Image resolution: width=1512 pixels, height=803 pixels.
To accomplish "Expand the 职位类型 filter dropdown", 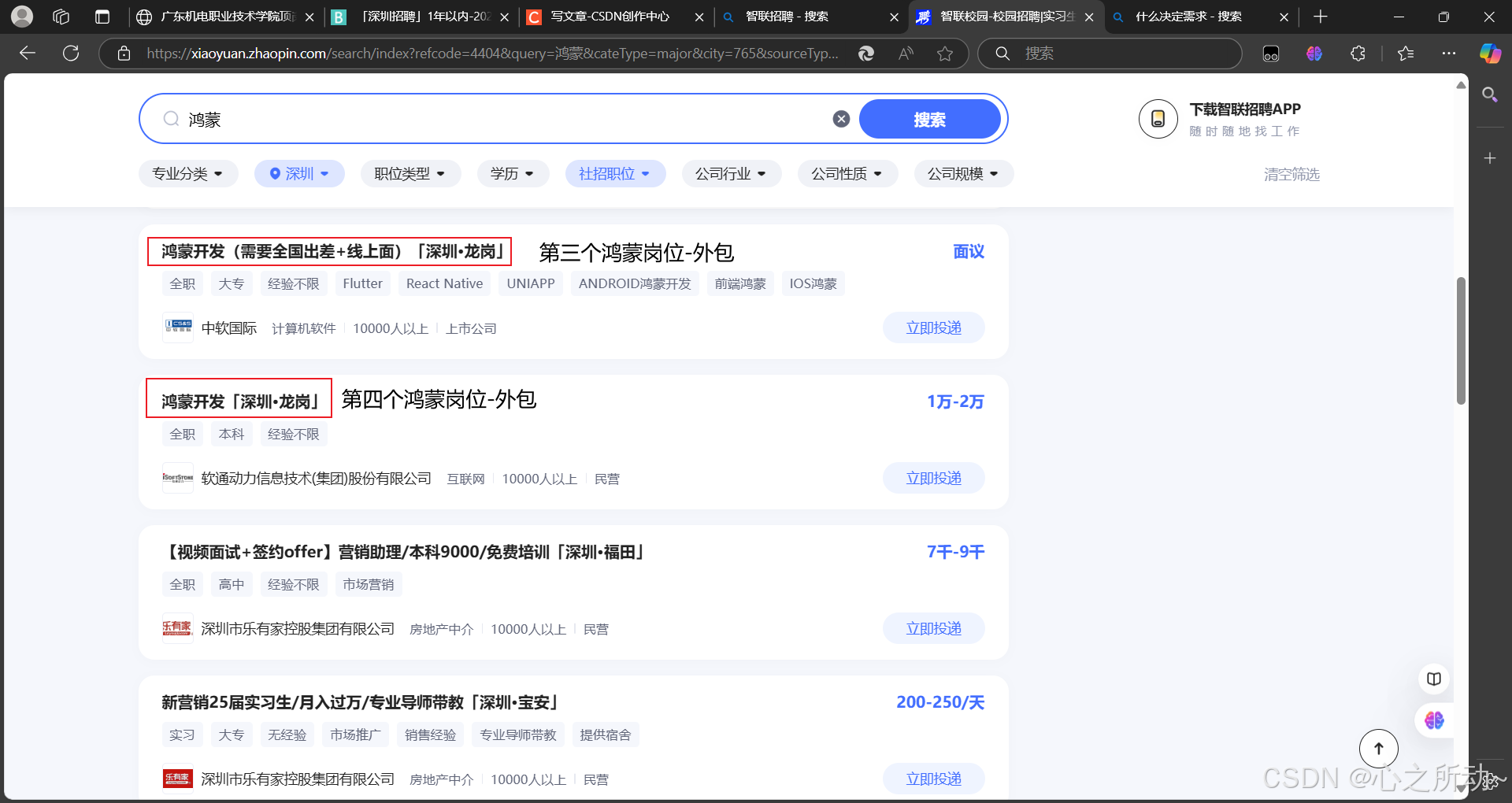I will click(410, 174).
